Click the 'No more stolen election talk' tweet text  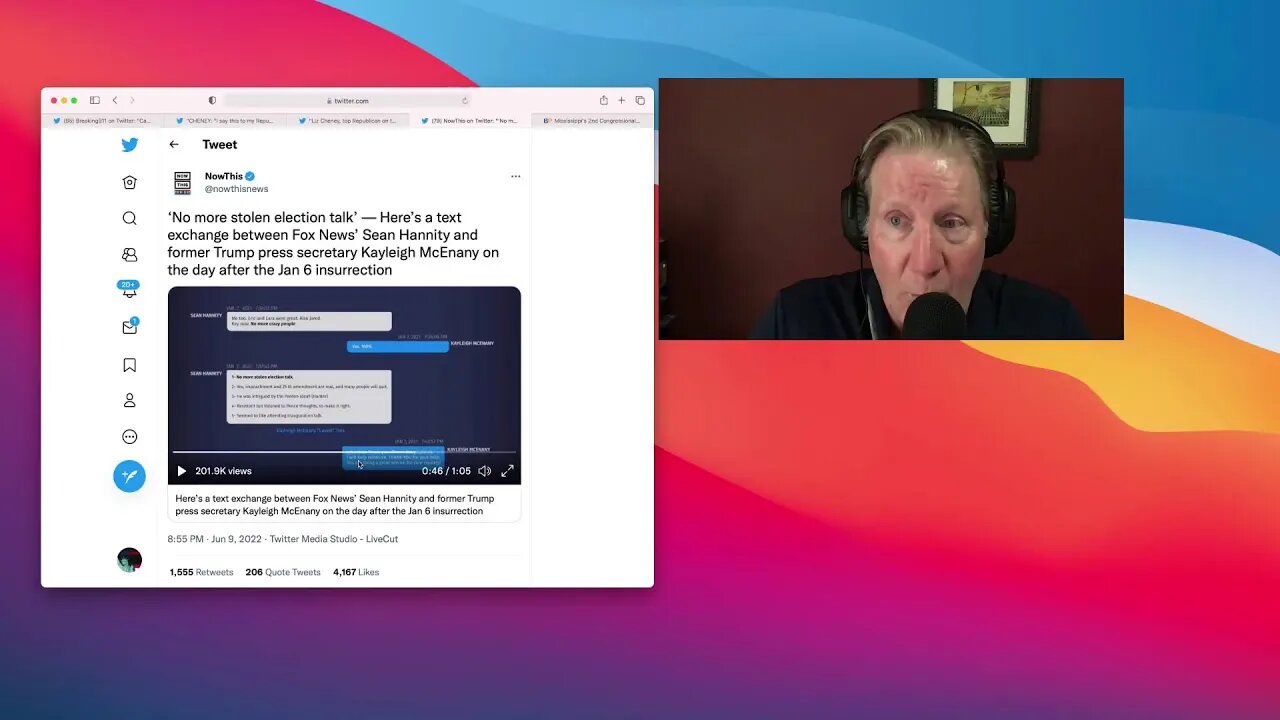click(x=333, y=243)
